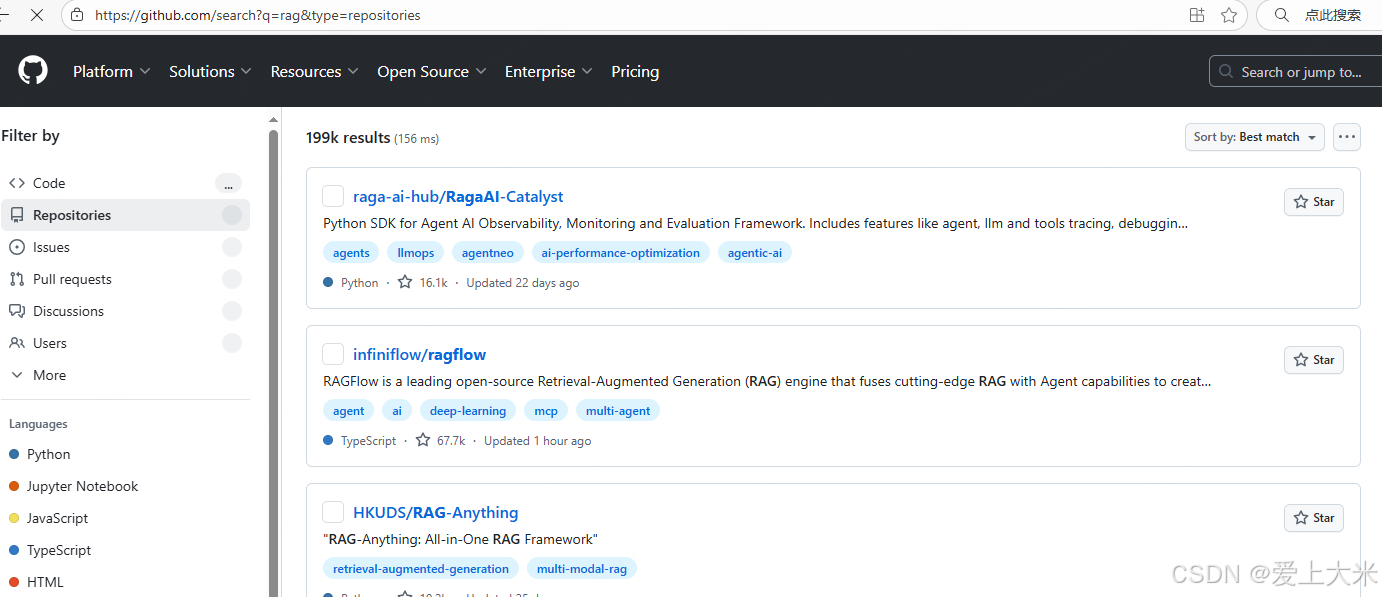Tick the checkbox for HKUDS/RAG-Anything
This screenshot has height=597, width=1382.
(333, 512)
